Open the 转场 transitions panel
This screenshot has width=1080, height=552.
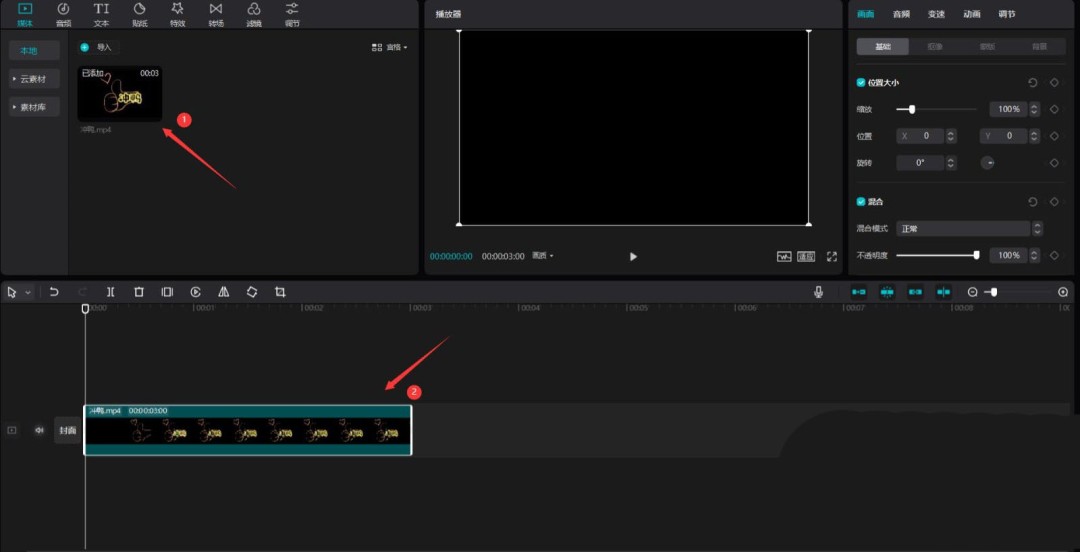coord(216,14)
